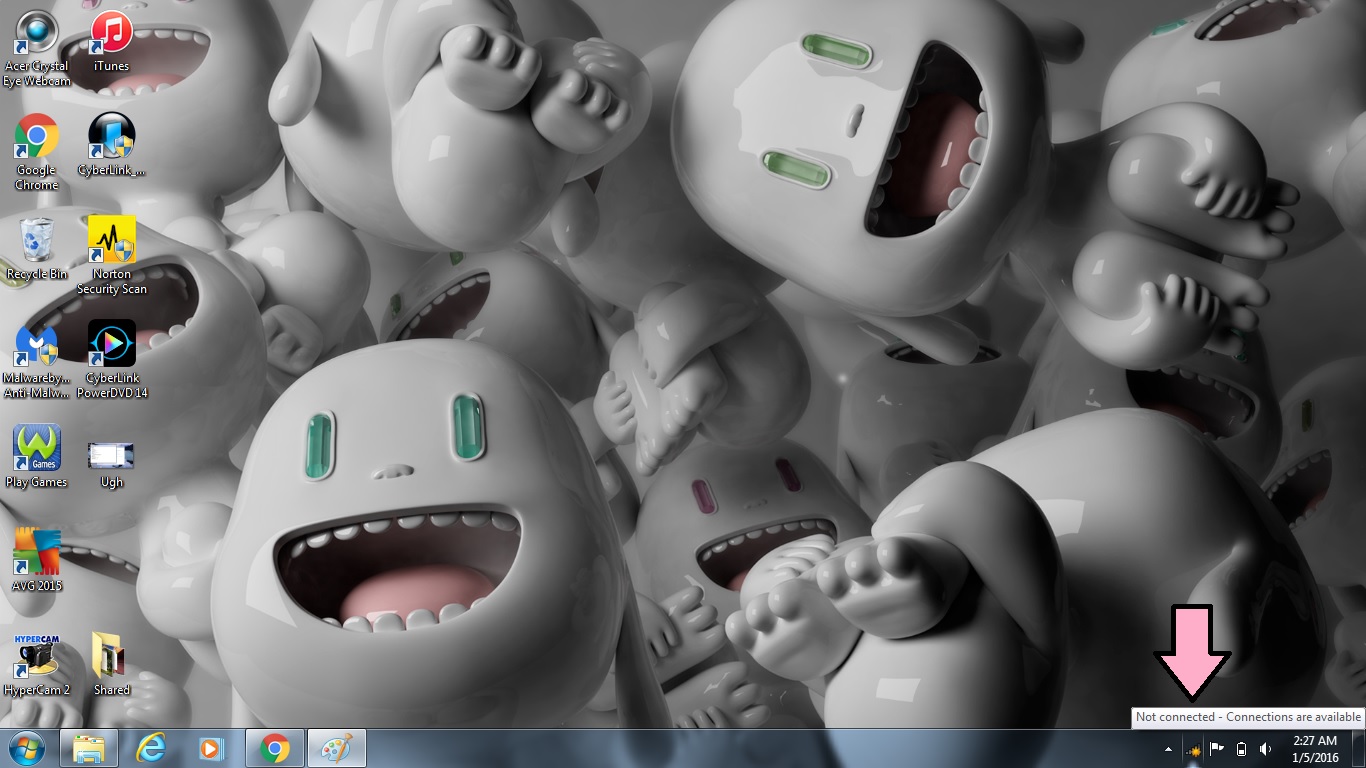Image resolution: width=1366 pixels, height=768 pixels.
Task: Open the volume speaker control
Action: pyautogui.click(x=1265, y=749)
